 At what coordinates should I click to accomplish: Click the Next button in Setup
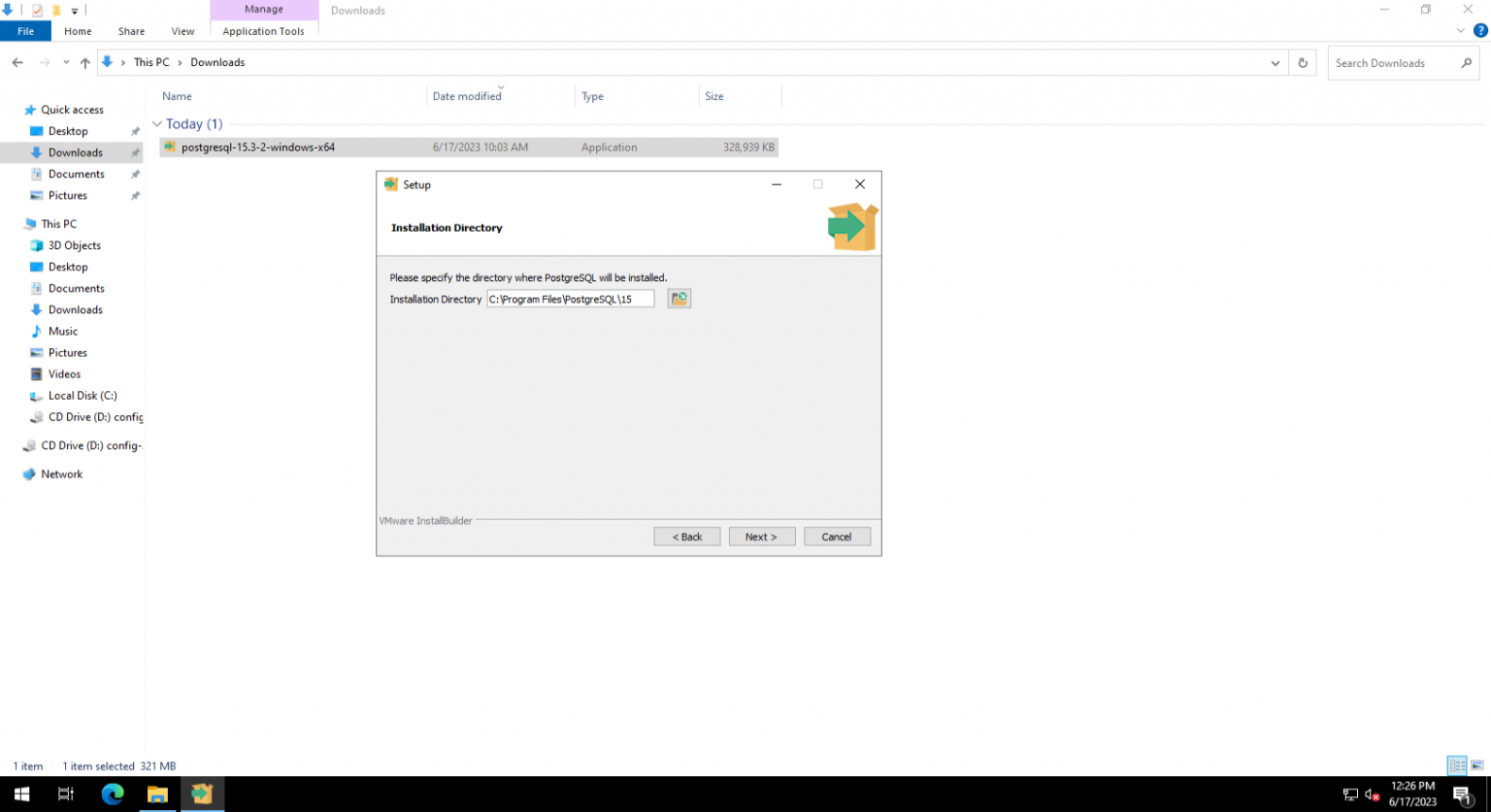point(762,536)
